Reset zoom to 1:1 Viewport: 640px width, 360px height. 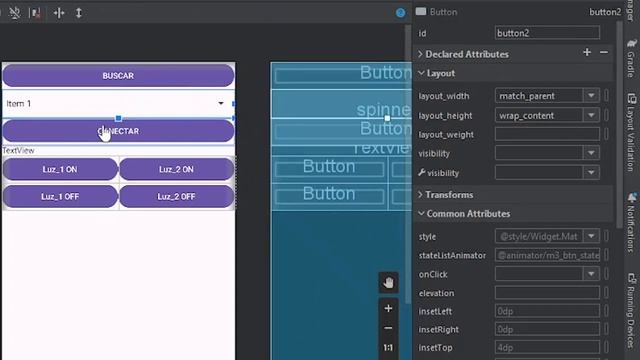tap(388, 348)
